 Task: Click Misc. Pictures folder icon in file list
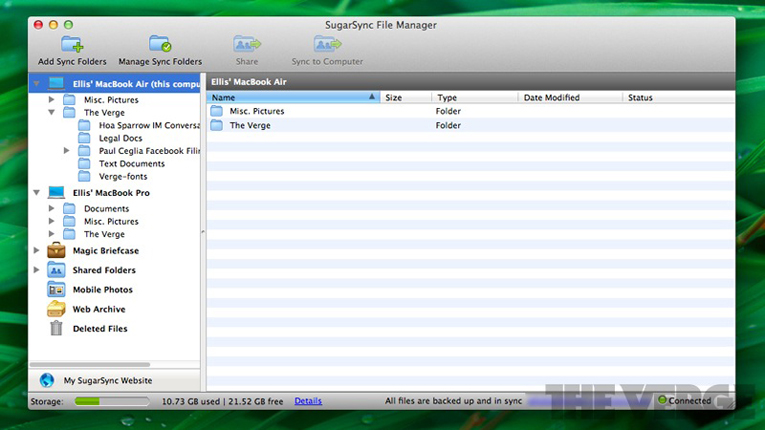tap(217, 111)
